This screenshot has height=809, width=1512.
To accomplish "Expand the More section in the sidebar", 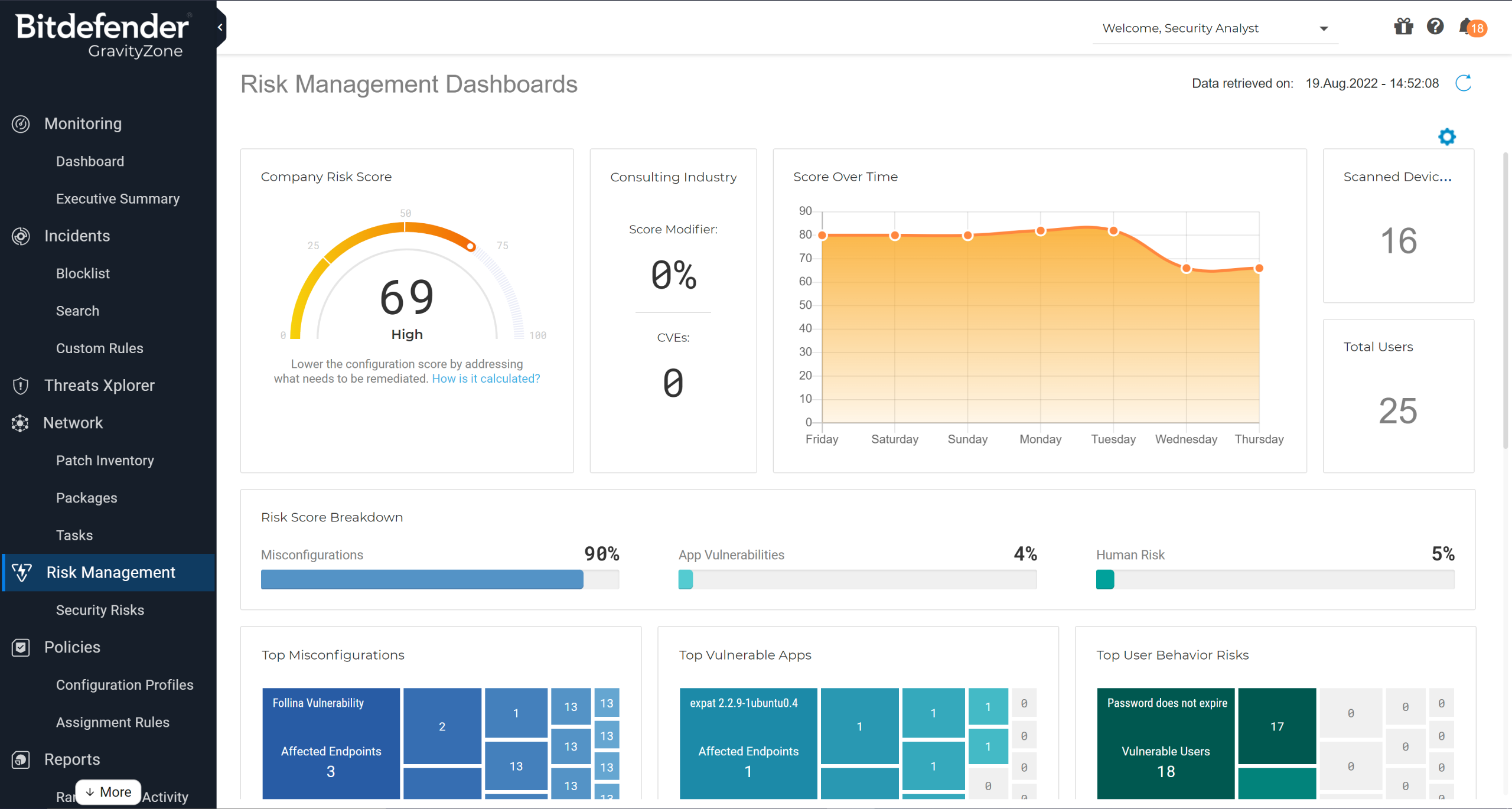I will pyautogui.click(x=107, y=792).
